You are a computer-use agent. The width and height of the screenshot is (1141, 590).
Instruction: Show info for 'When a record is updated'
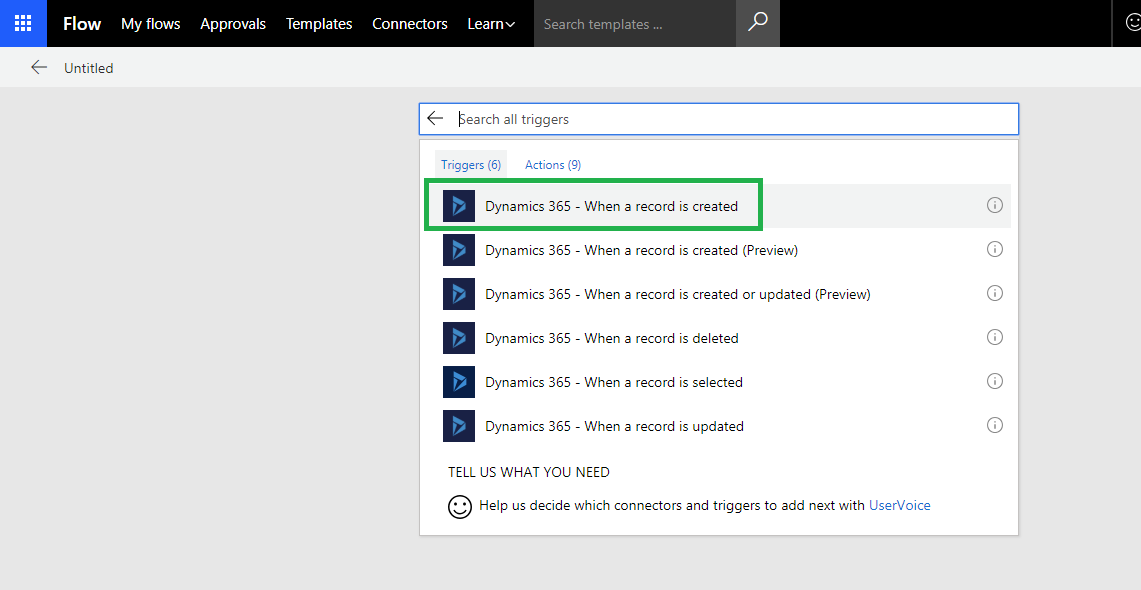(995, 425)
